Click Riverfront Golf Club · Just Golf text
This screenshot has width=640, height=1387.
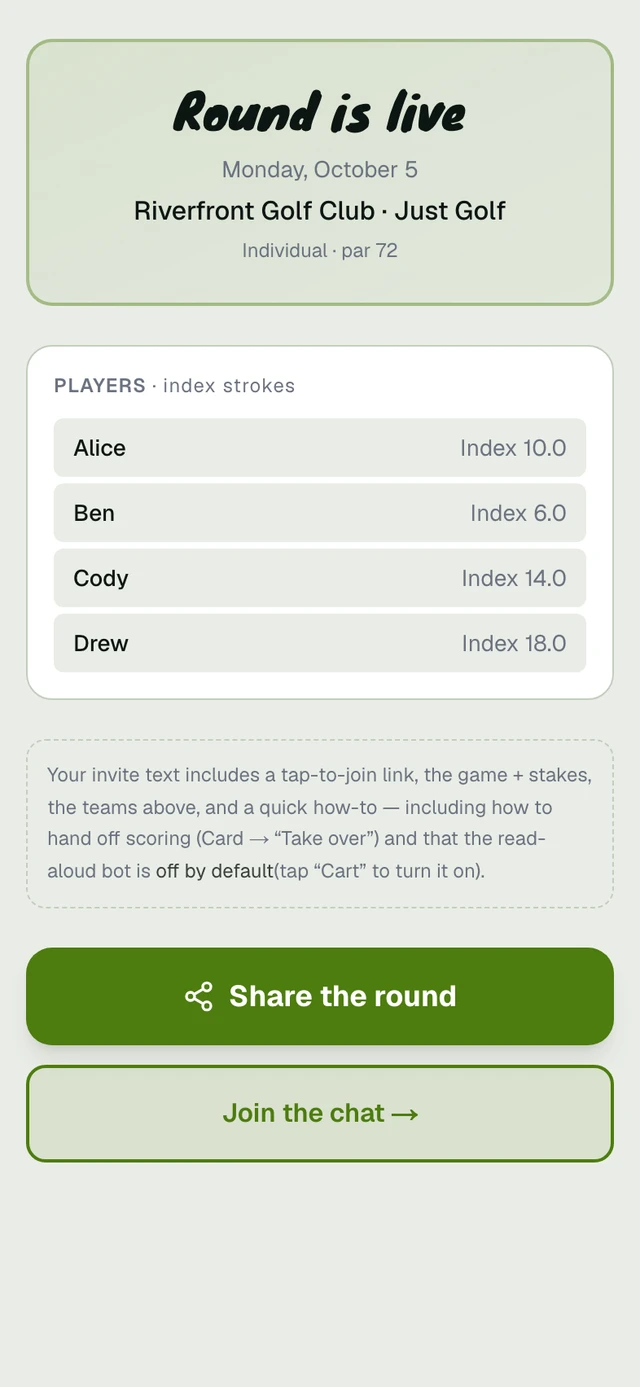[x=320, y=211]
